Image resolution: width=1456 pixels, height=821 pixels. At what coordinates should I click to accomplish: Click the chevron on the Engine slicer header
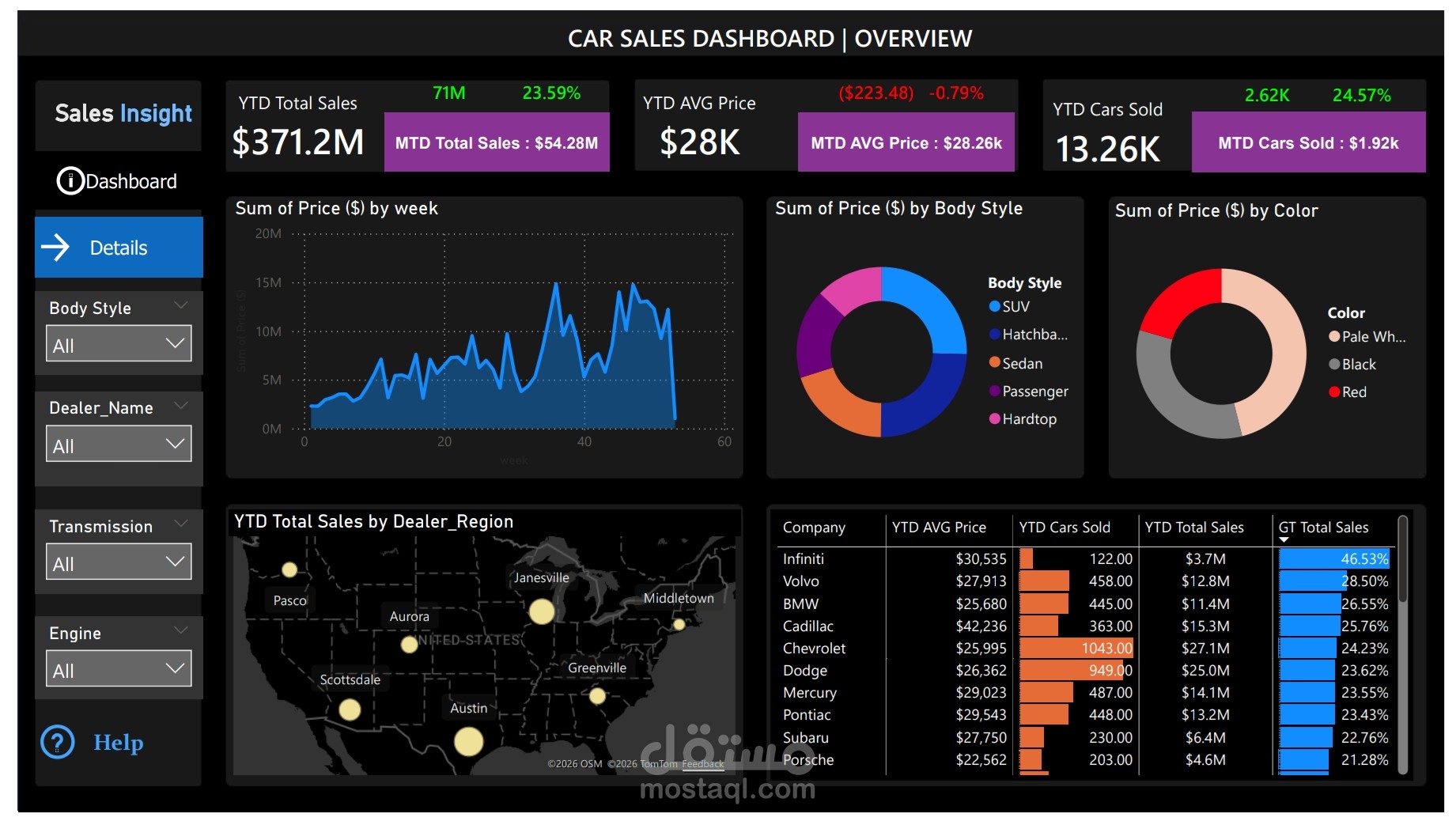(181, 630)
